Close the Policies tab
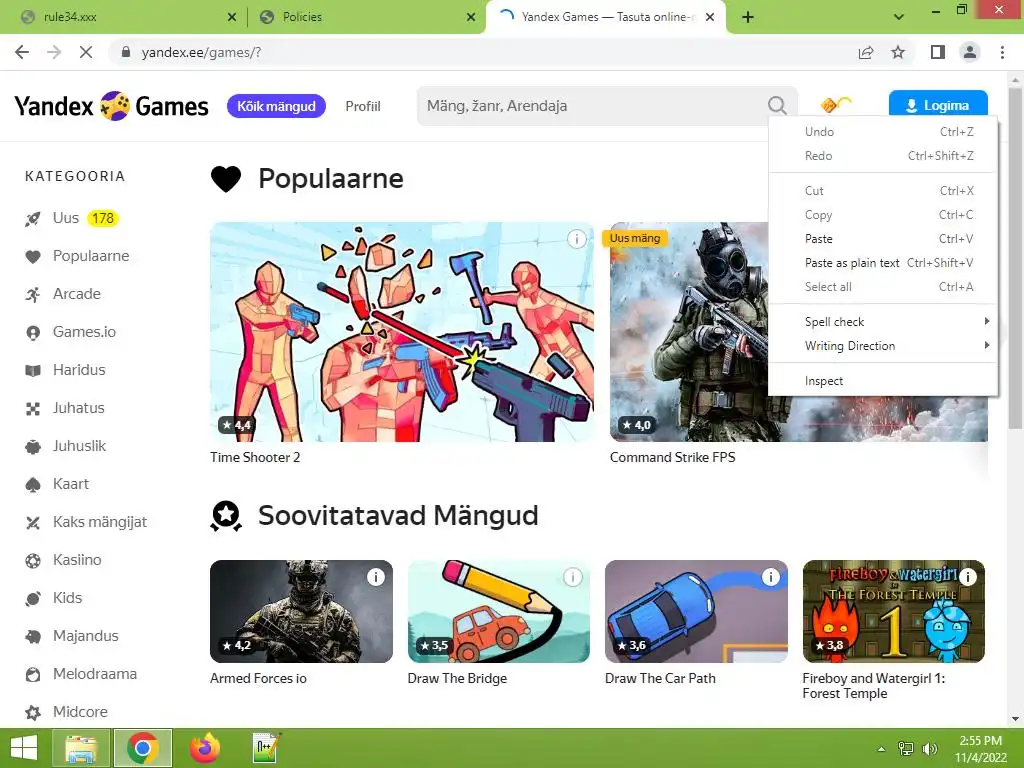 (471, 17)
